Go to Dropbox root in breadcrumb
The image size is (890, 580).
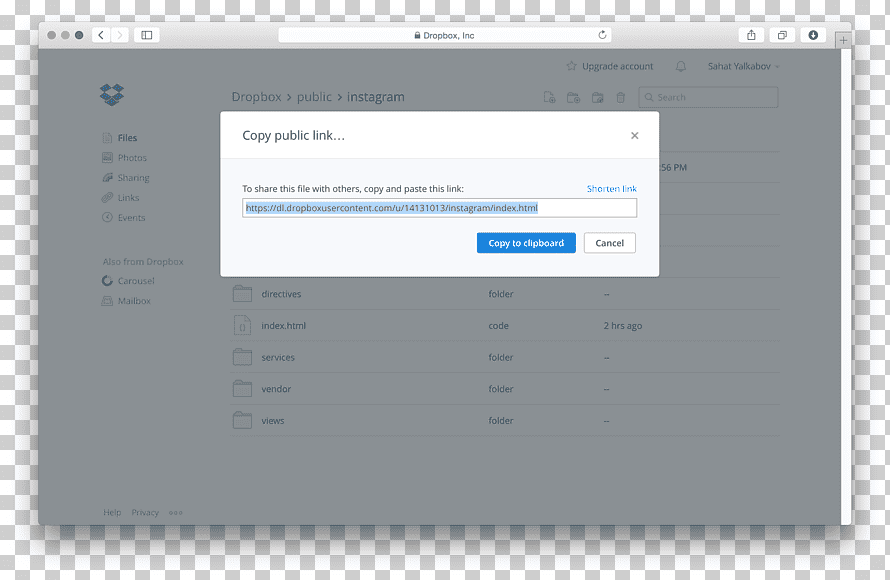click(x=256, y=97)
